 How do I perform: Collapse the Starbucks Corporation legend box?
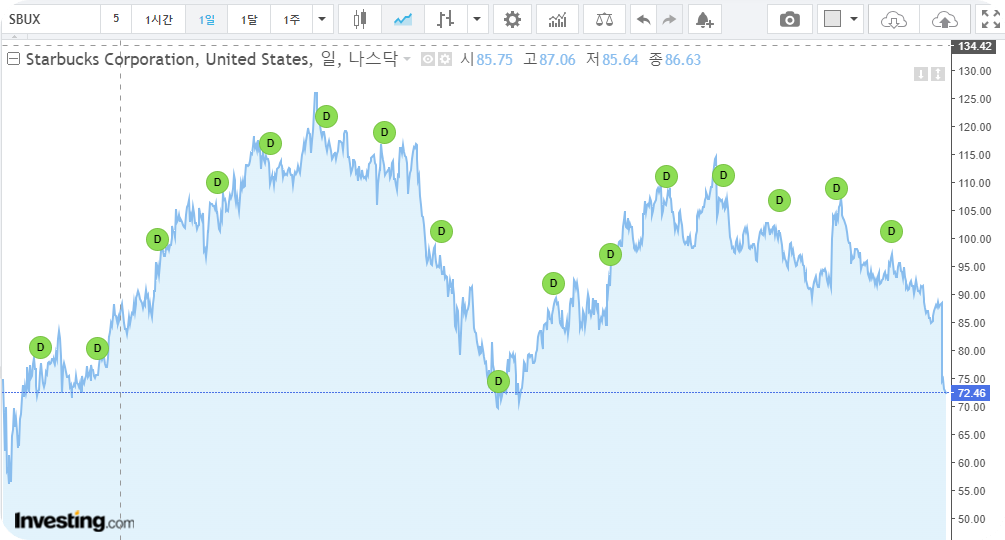click(13, 59)
